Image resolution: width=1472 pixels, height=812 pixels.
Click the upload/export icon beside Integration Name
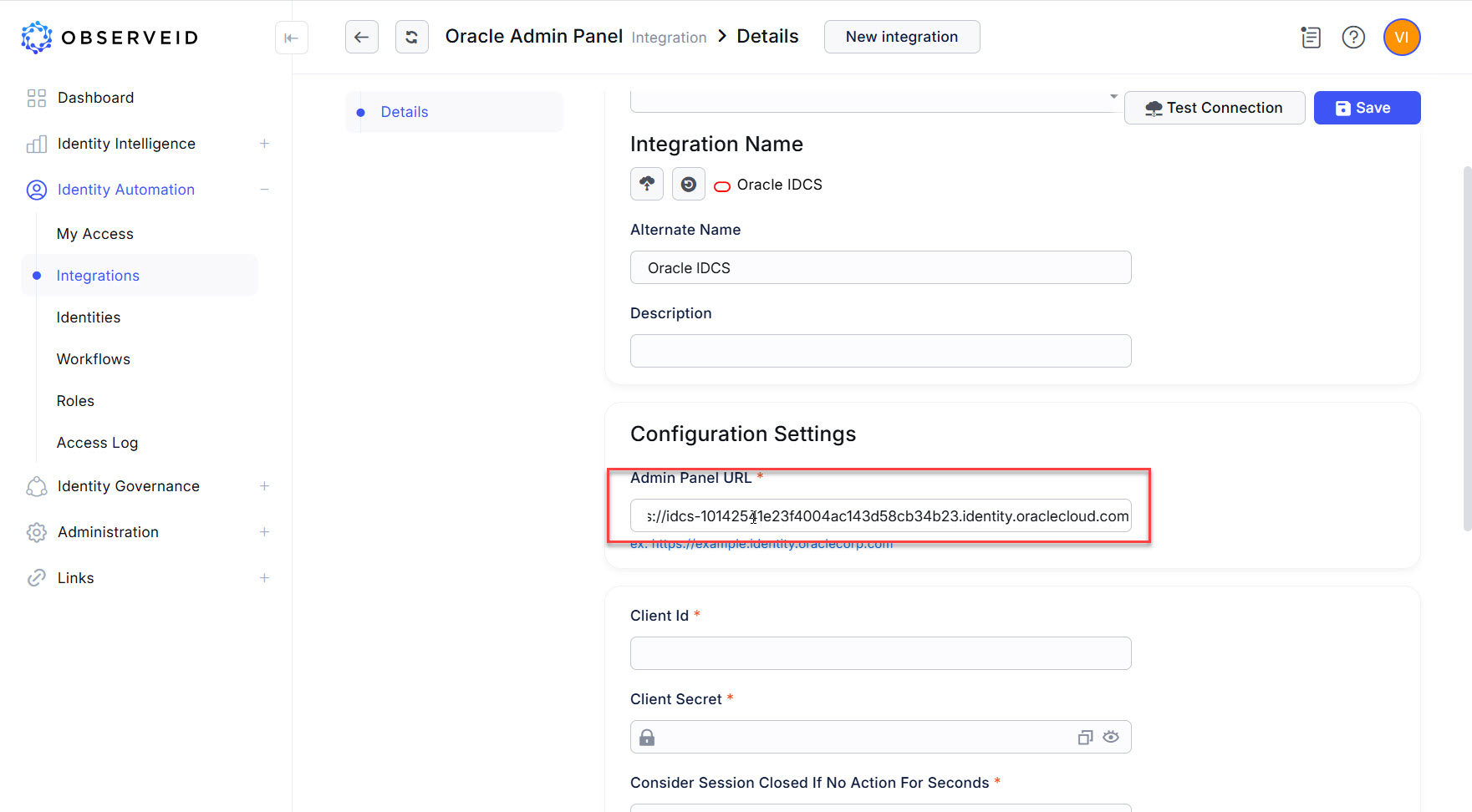646,184
